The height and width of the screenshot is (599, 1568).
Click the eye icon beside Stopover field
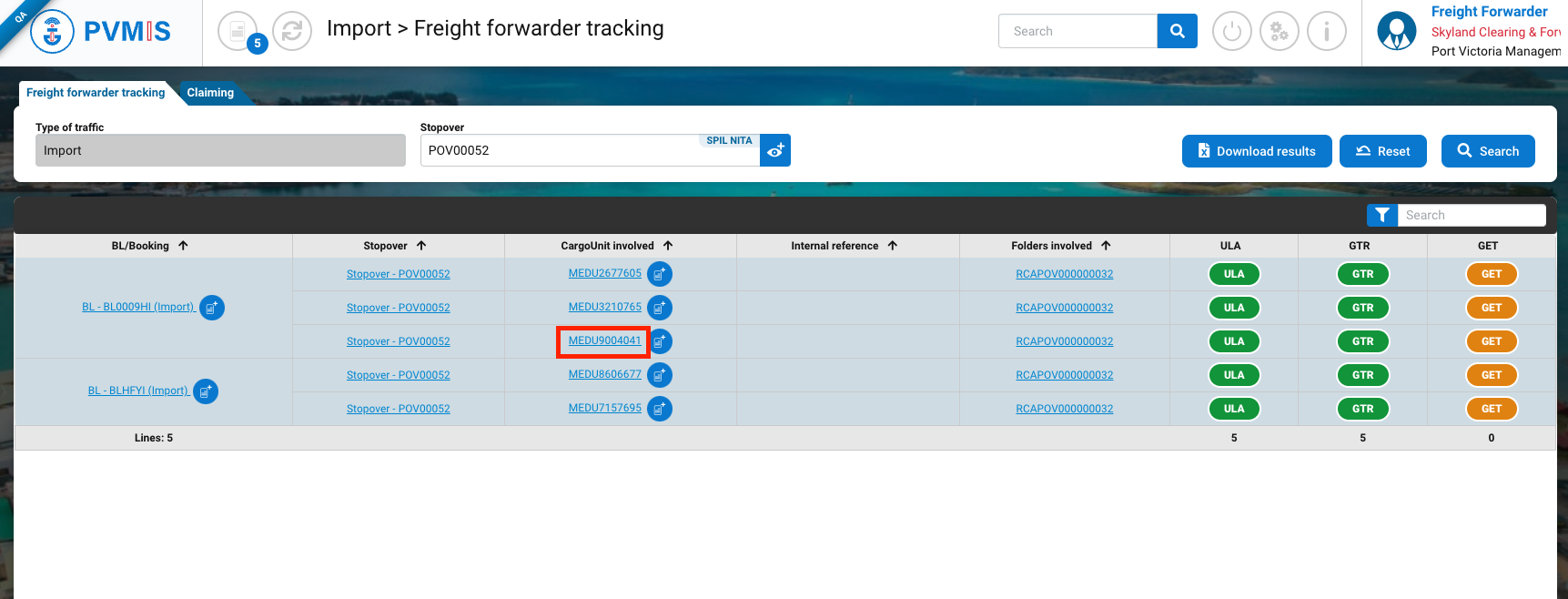tap(775, 150)
